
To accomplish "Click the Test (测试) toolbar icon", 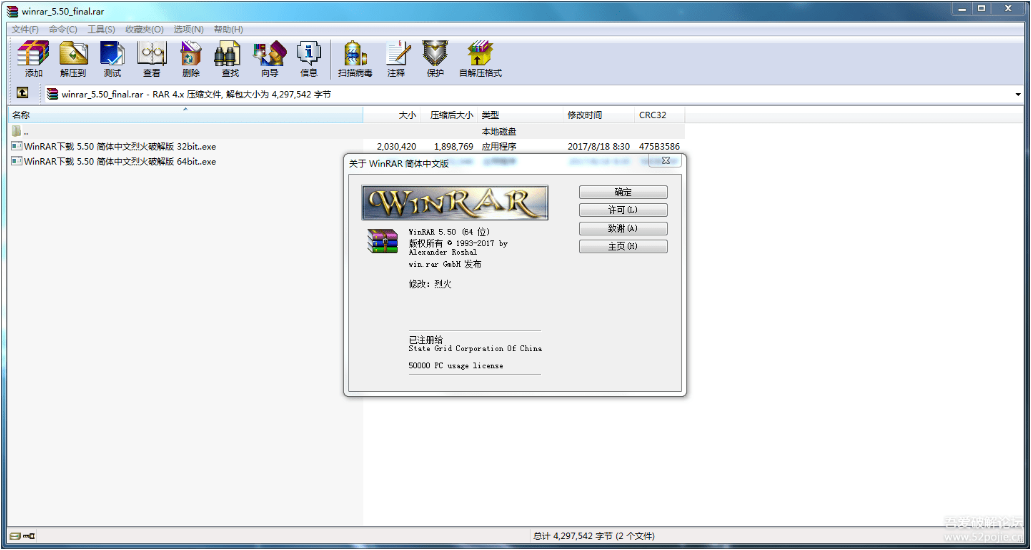I will 112,59.
